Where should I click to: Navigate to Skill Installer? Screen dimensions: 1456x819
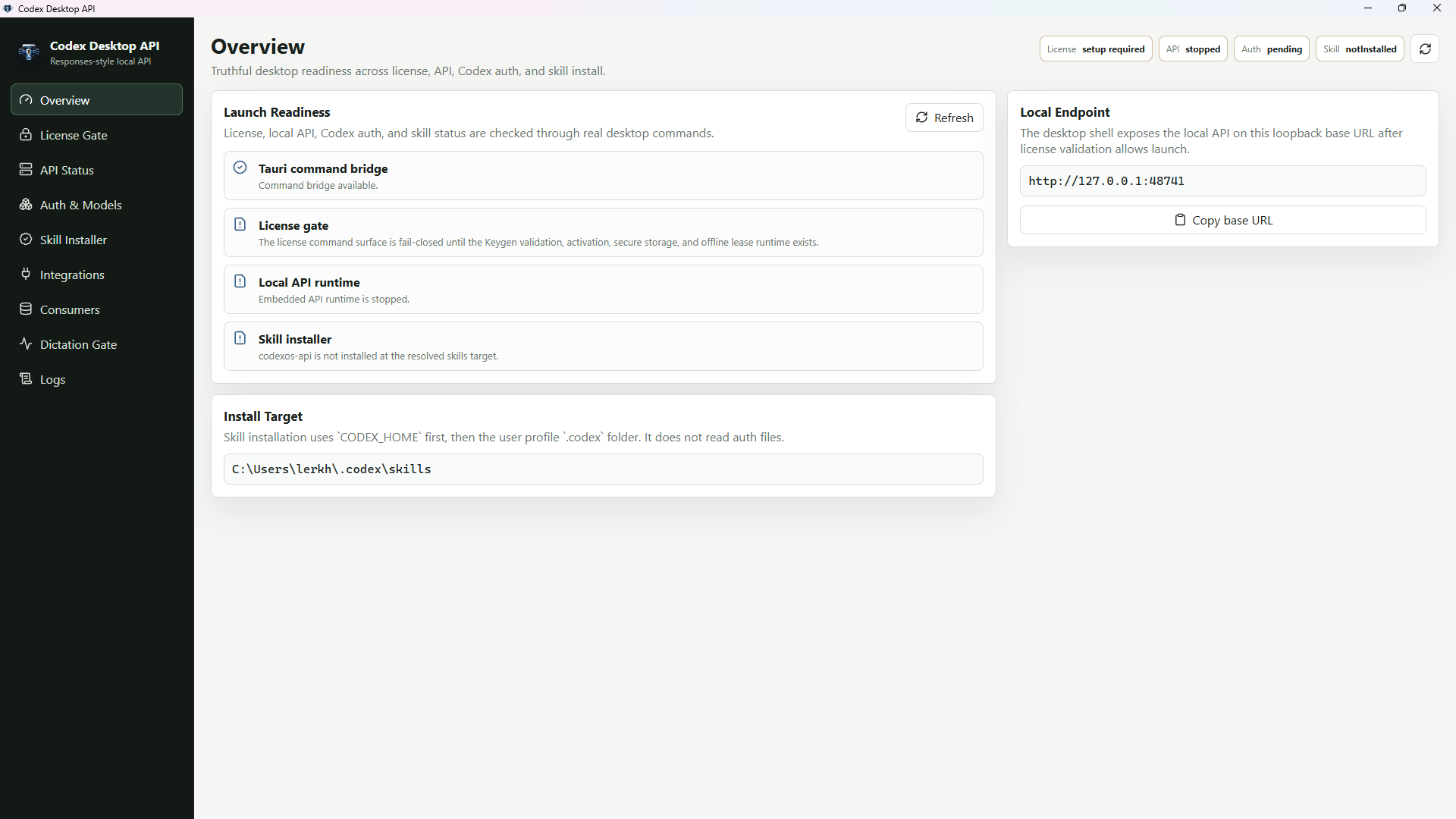coord(96,240)
